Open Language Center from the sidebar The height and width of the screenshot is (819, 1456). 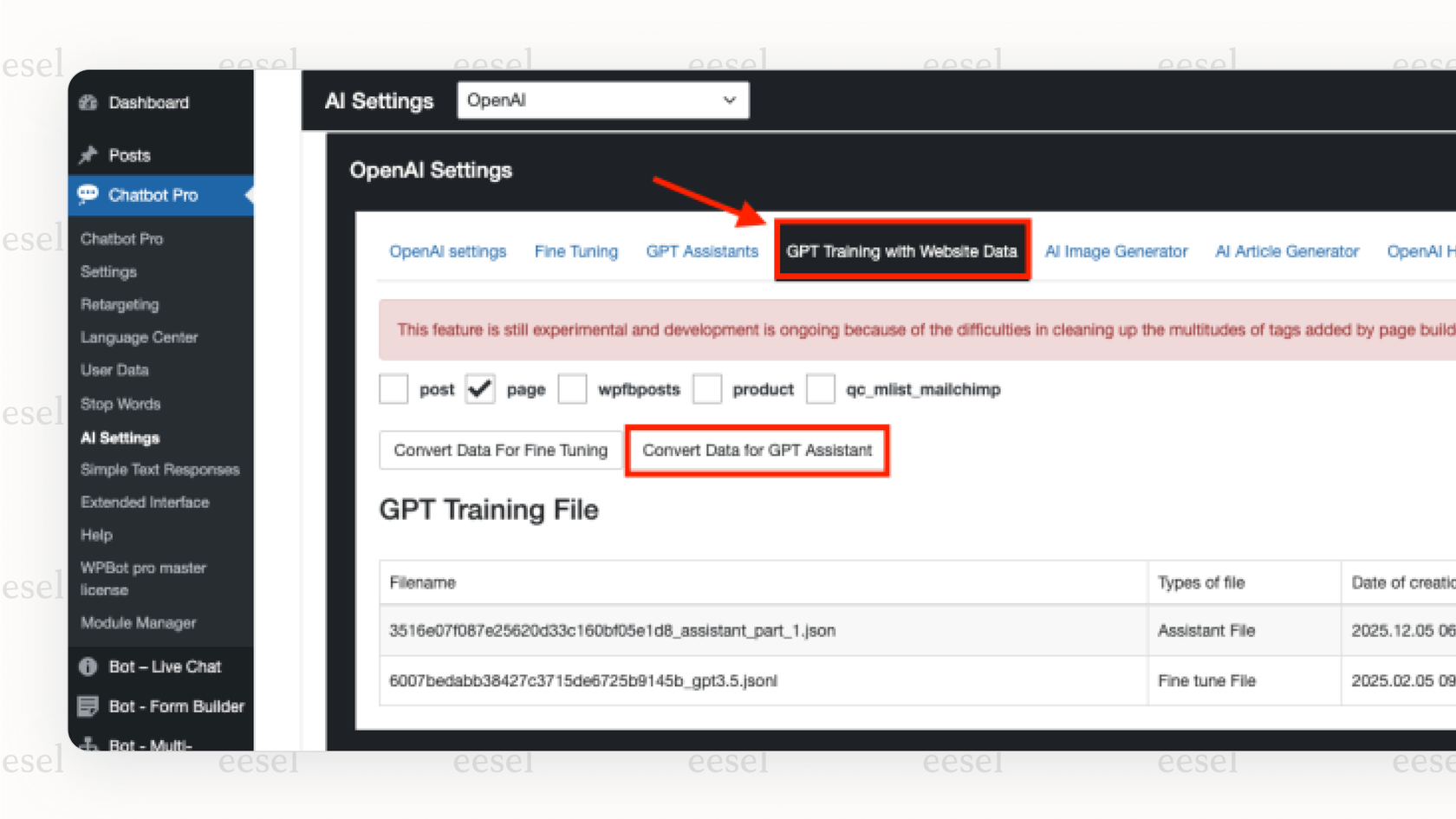139,337
